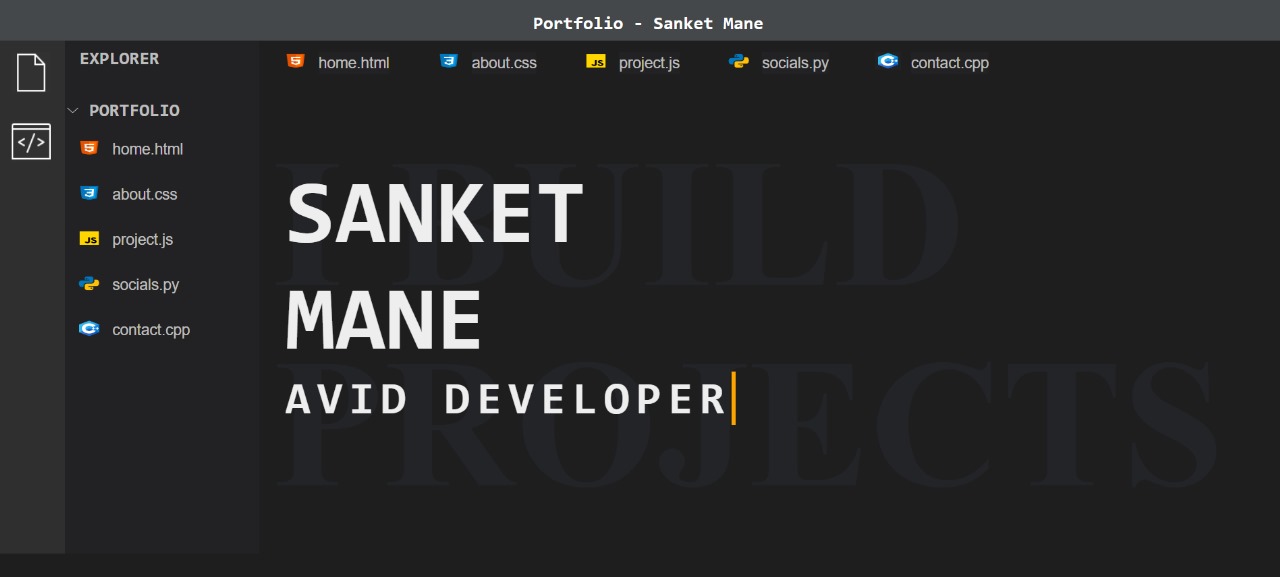
Task: Click the code editor icon in the activity bar
Action: click(x=31, y=141)
